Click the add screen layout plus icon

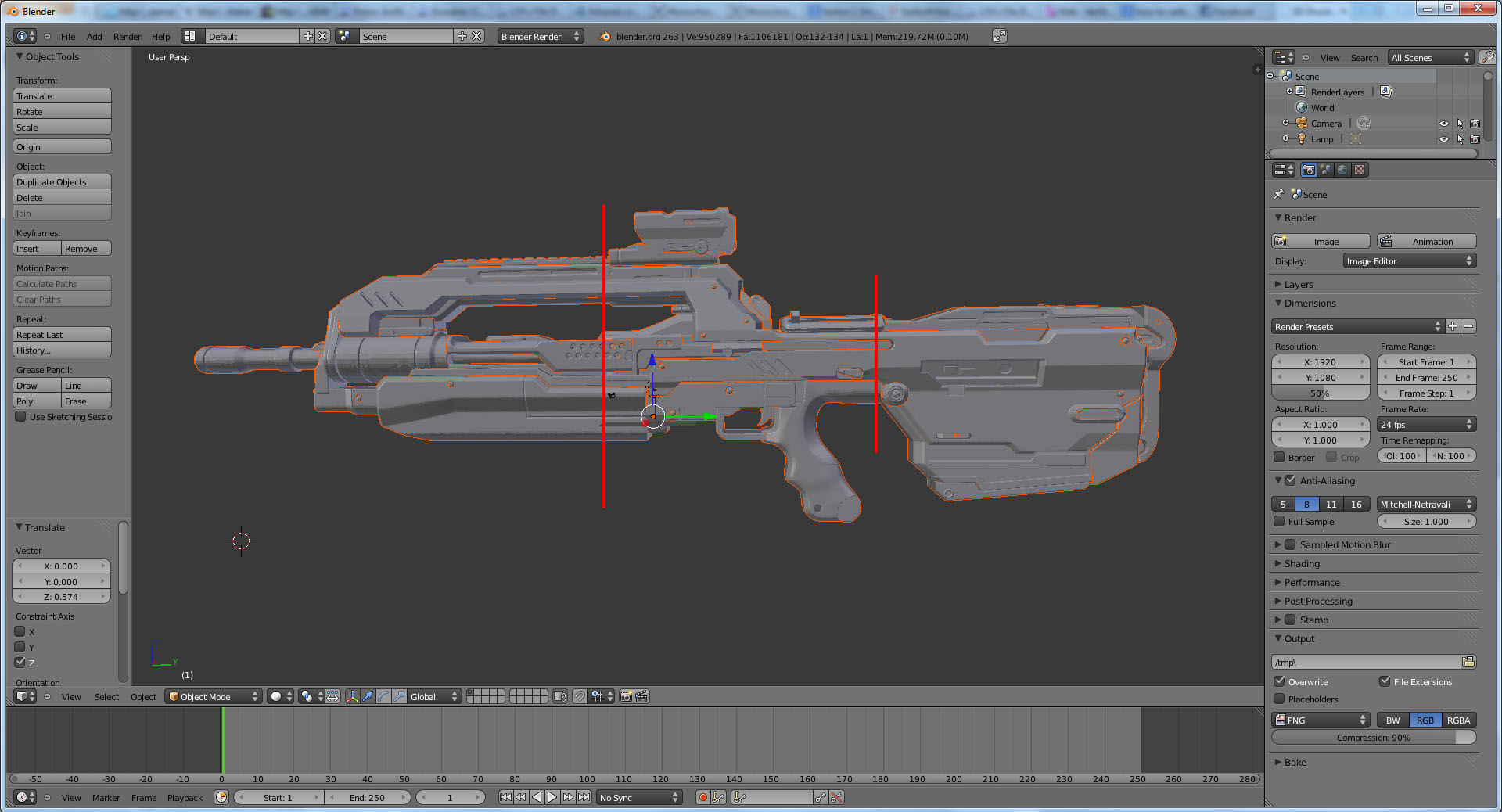tap(307, 36)
